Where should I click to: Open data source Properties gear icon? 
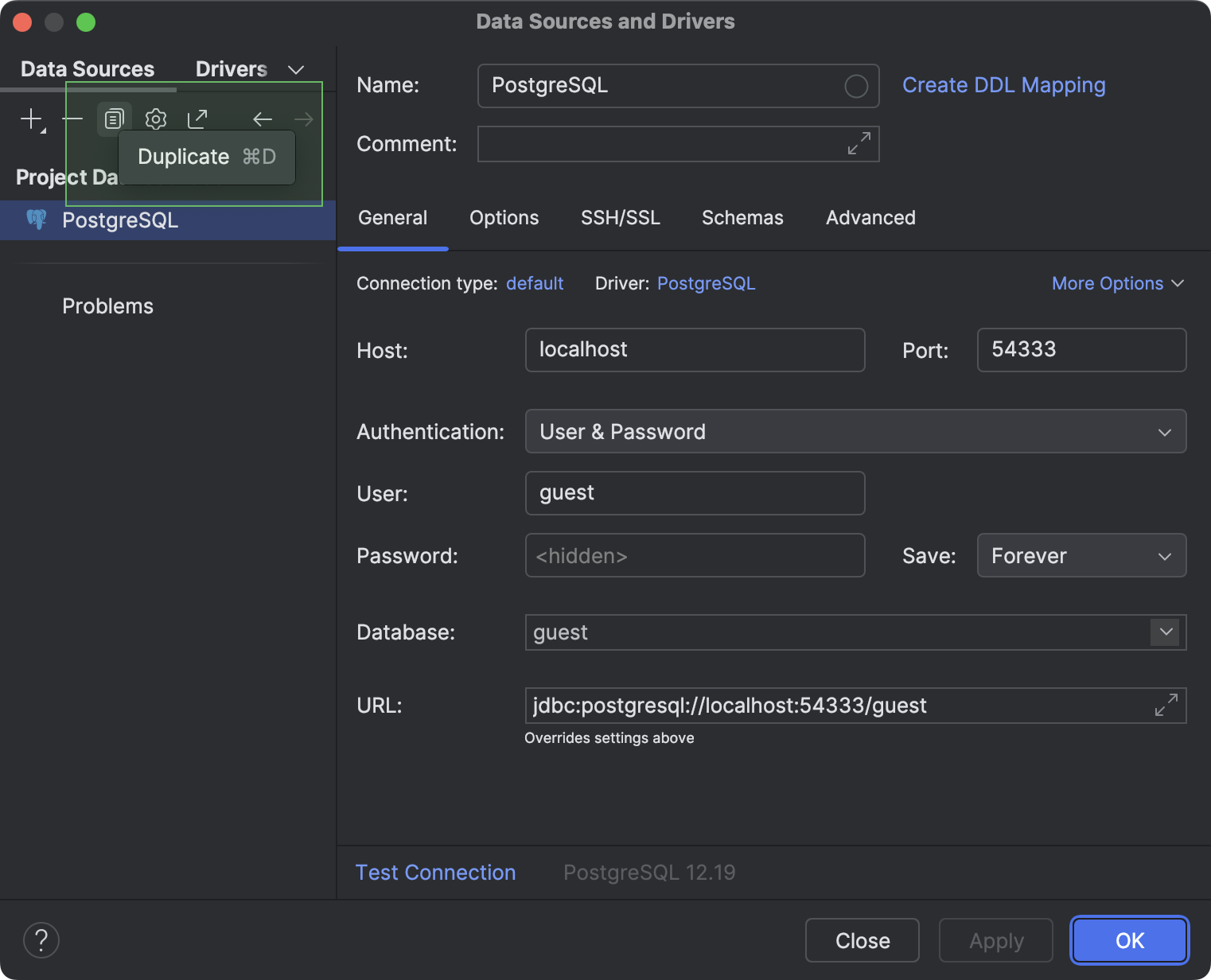tap(155, 119)
